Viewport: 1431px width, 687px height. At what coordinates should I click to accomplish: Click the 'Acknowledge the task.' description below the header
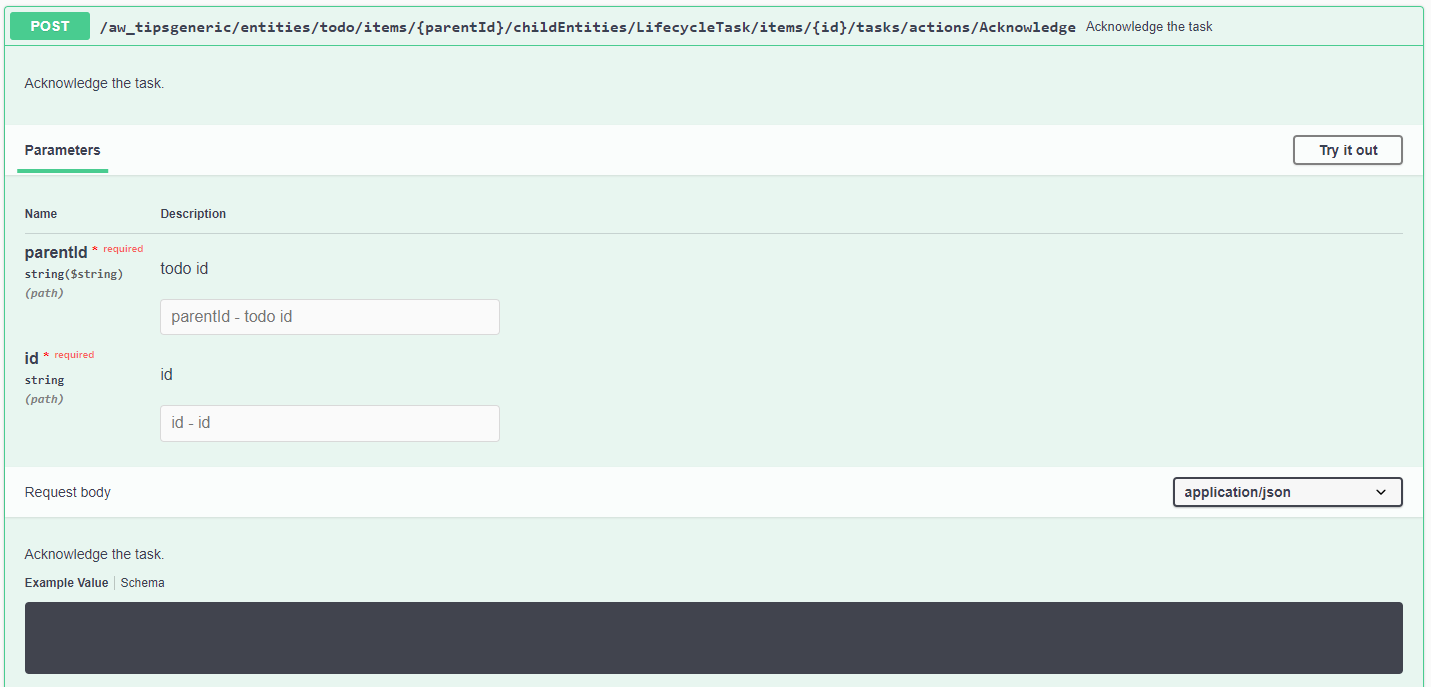pos(94,83)
